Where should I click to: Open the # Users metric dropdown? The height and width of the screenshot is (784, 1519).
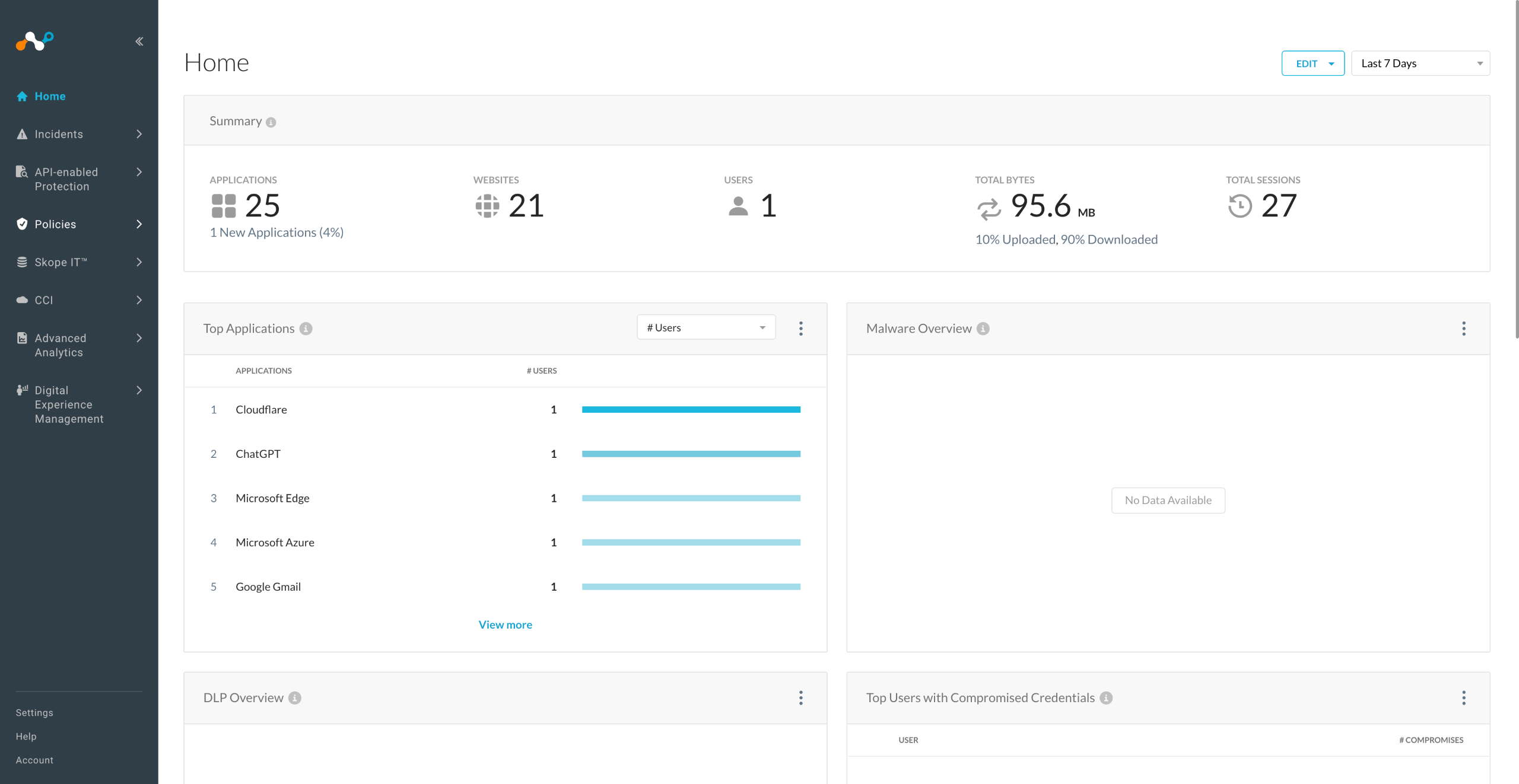click(x=706, y=327)
